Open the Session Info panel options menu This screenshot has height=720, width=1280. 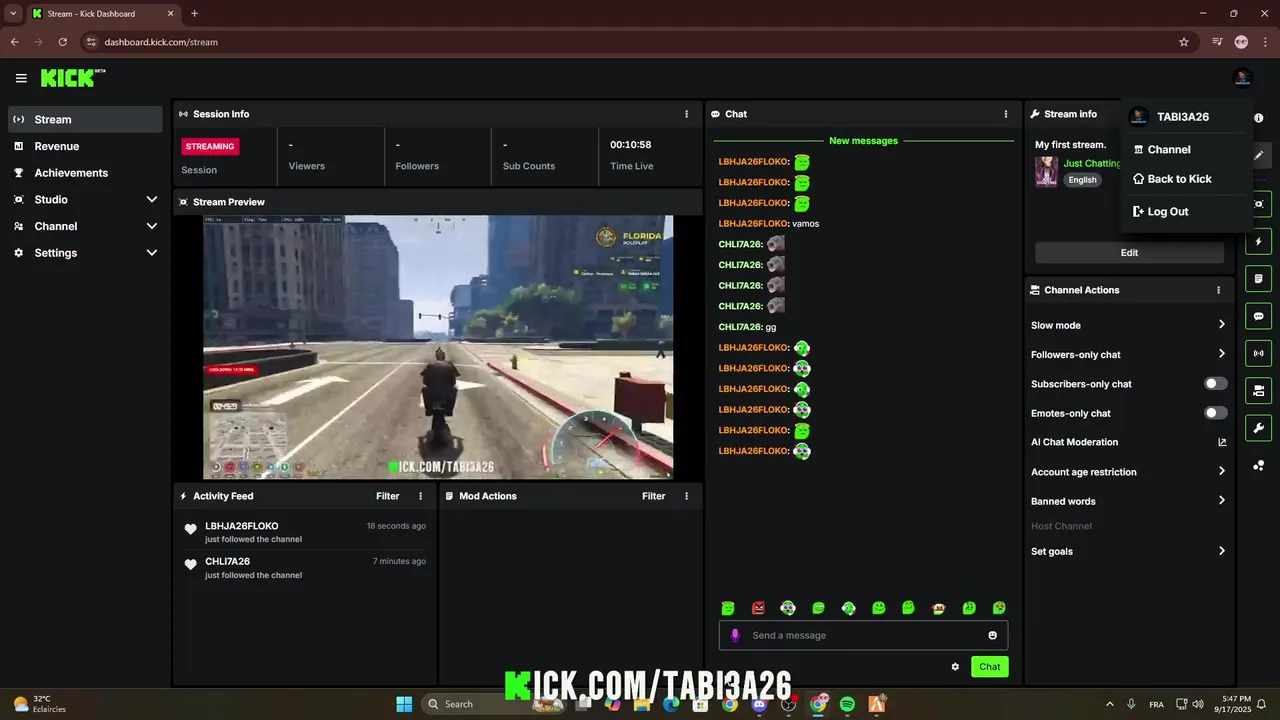coord(686,114)
